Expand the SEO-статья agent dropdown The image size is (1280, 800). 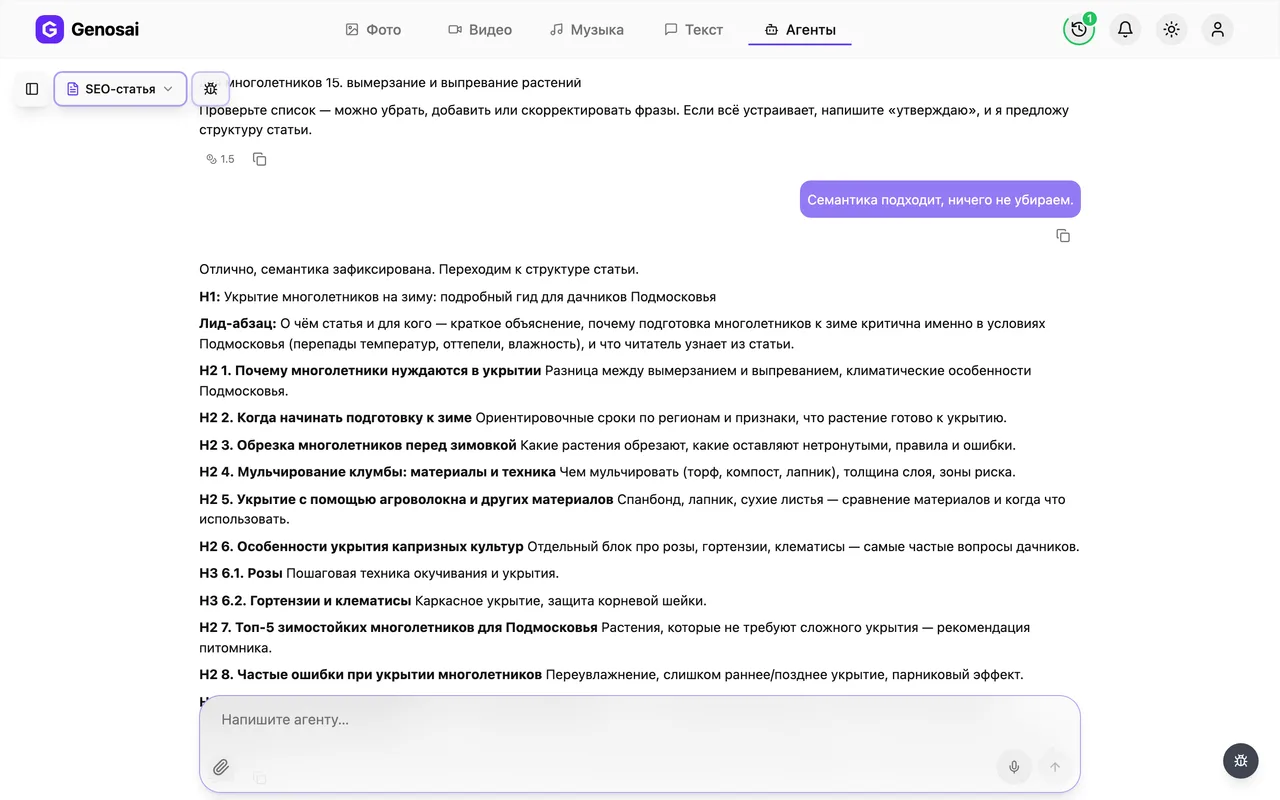tap(120, 89)
